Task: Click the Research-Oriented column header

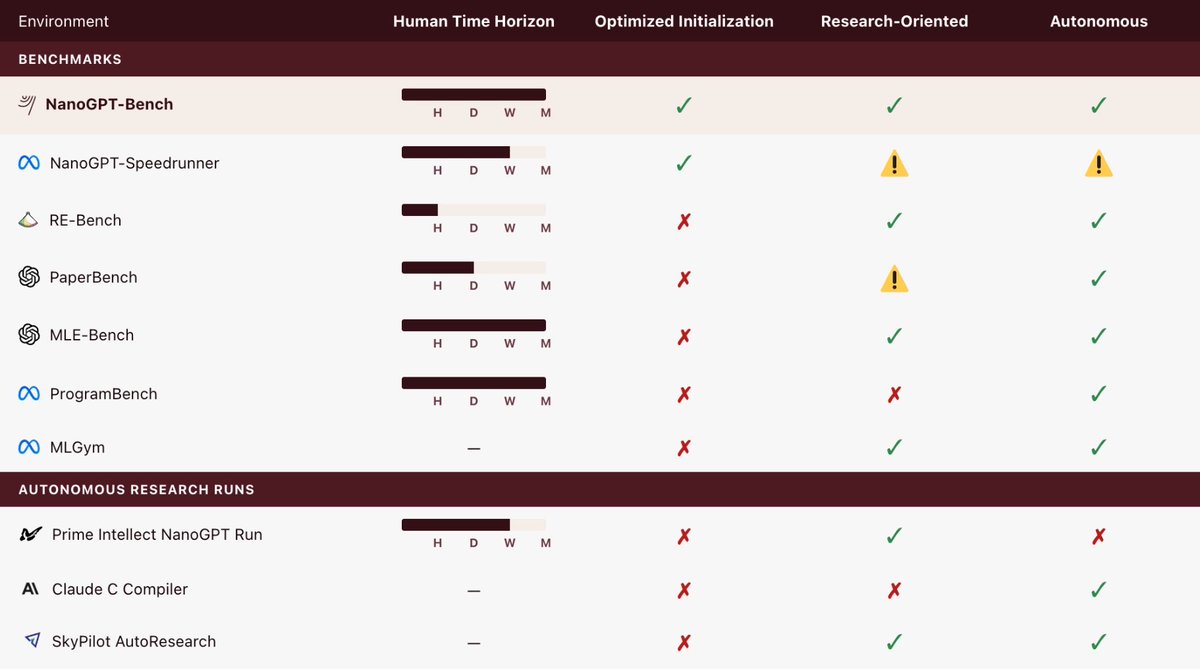Action: coord(894,21)
